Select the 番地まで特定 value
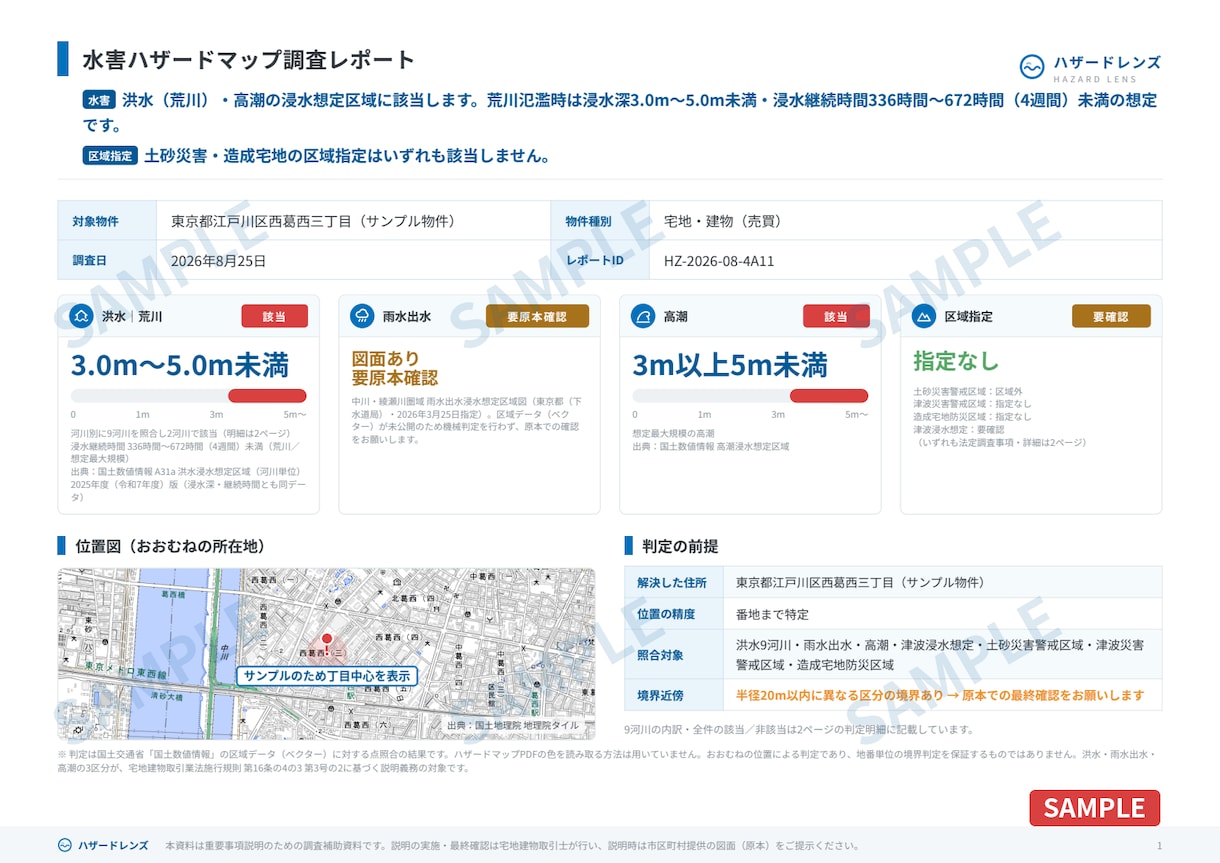Screen dimensions: 1220x863 [772, 614]
